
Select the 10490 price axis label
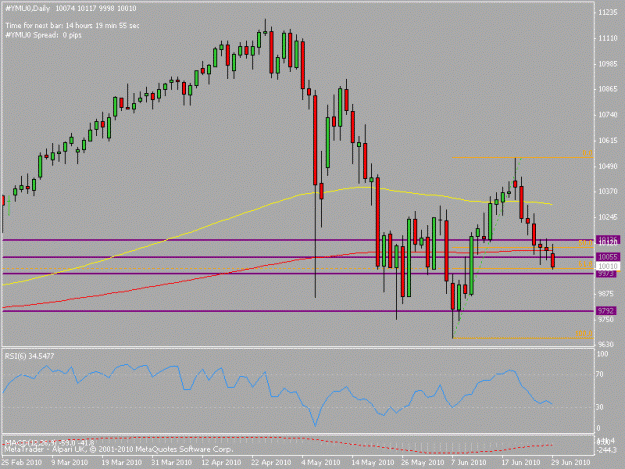(x=607, y=166)
